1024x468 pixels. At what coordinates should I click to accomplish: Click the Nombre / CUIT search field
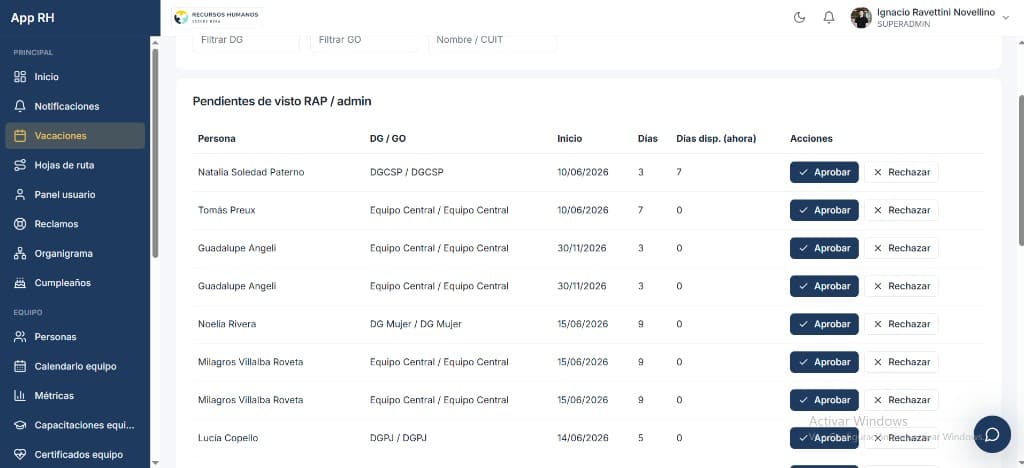(492, 40)
